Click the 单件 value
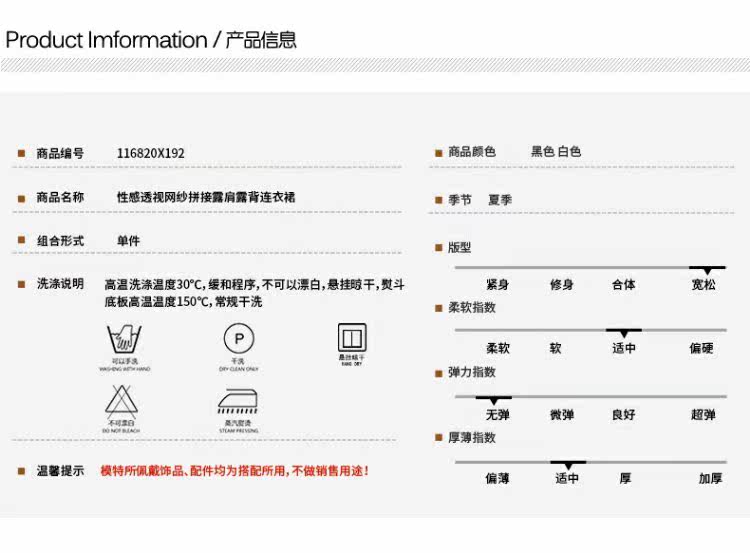Screen dimensions: 750x553 tap(129, 241)
